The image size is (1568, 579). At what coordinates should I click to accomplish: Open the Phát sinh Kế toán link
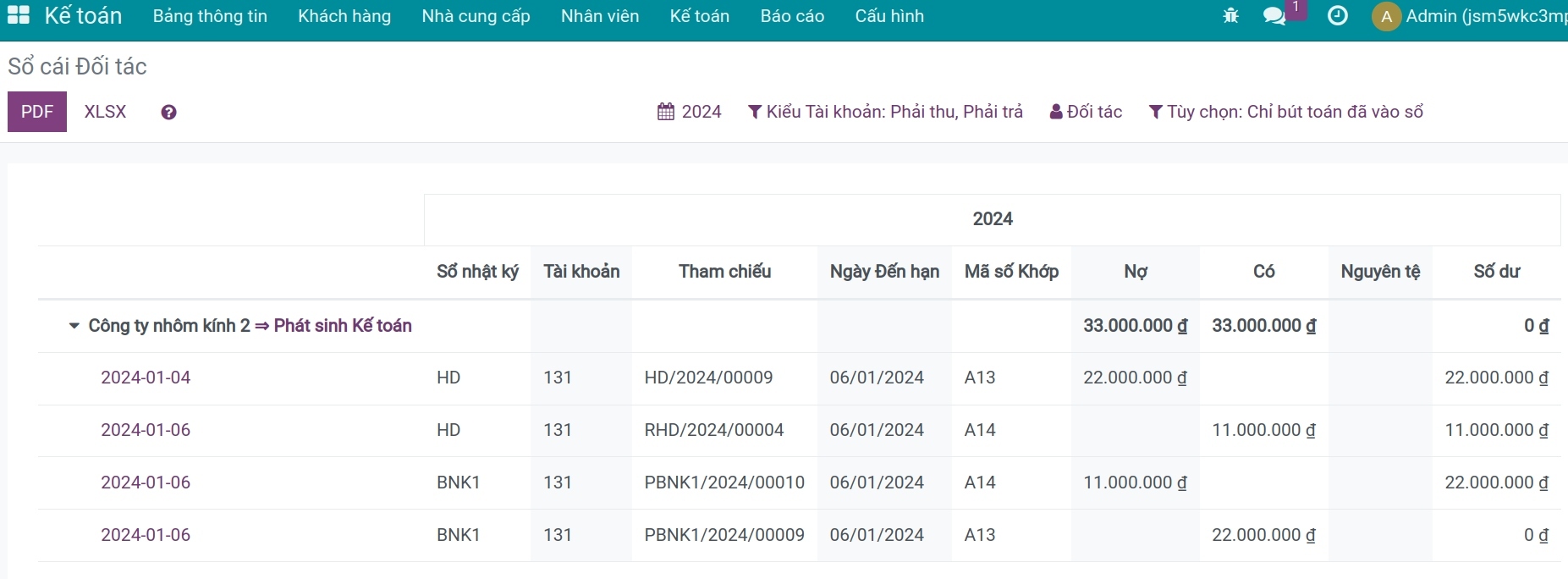pyautogui.click(x=343, y=326)
